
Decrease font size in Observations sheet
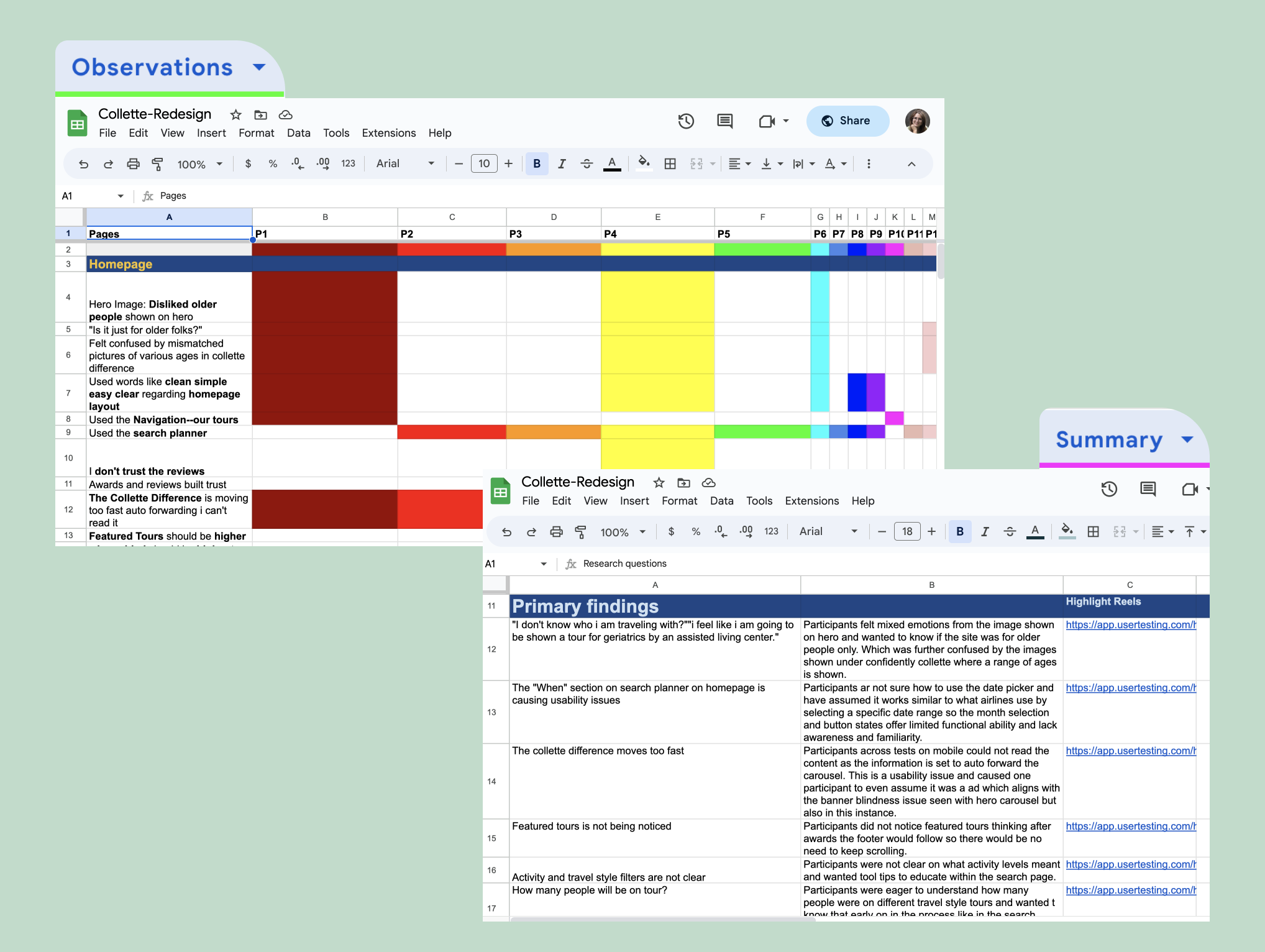(x=459, y=163)
